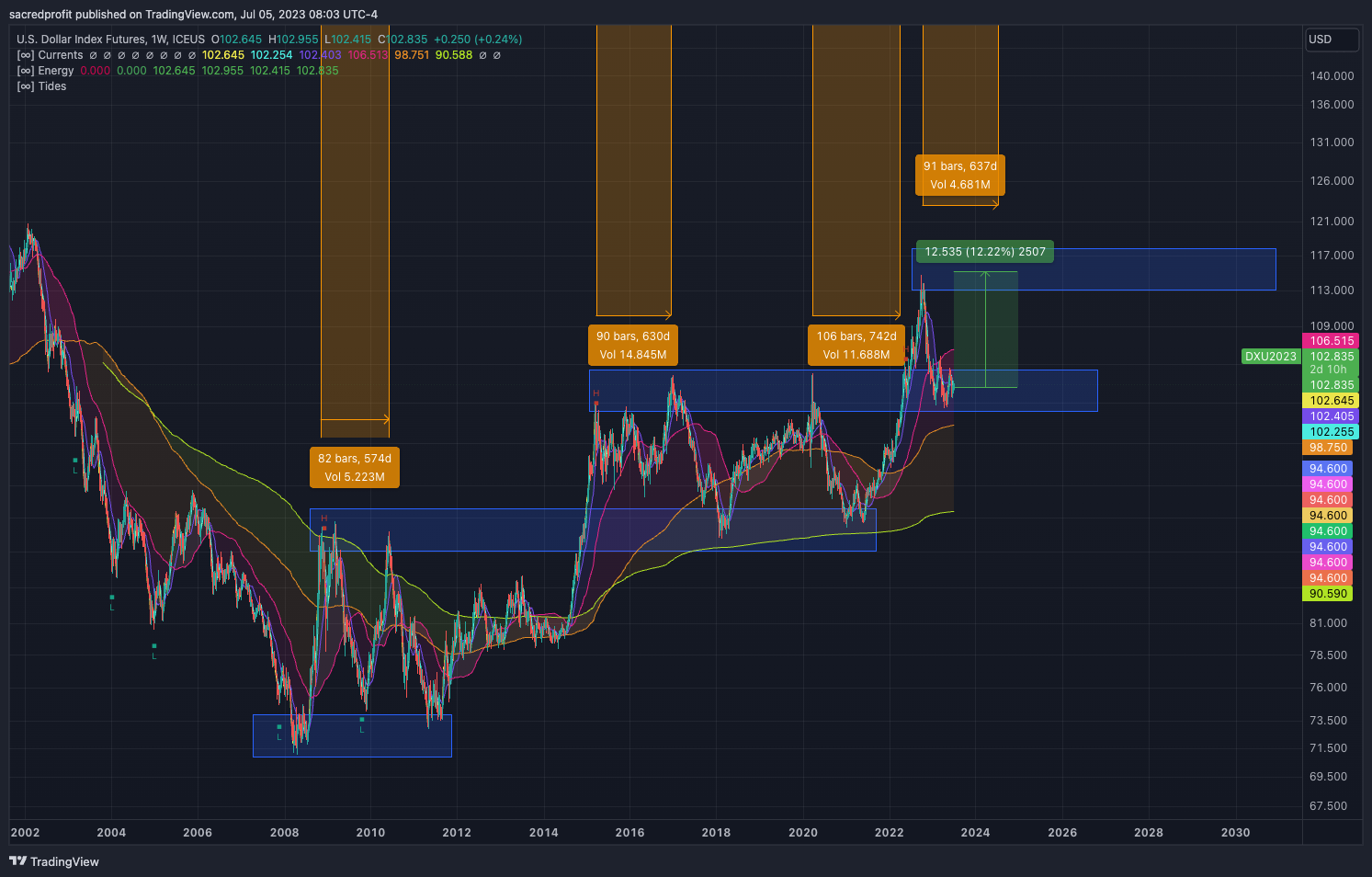Viewport: 1372px width, 877px height.
Task: Click the 71.500 price axis value
Action: [1329, 748]
